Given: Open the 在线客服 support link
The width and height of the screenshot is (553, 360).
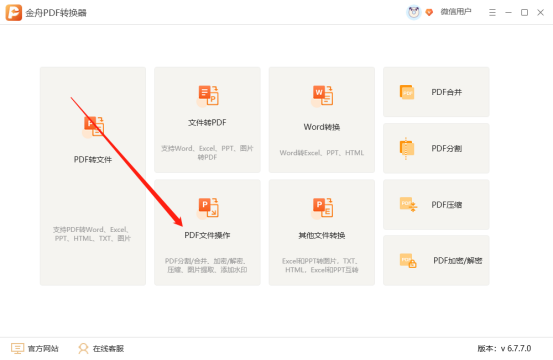Looking at the screenshot, I should pos(108,349).
